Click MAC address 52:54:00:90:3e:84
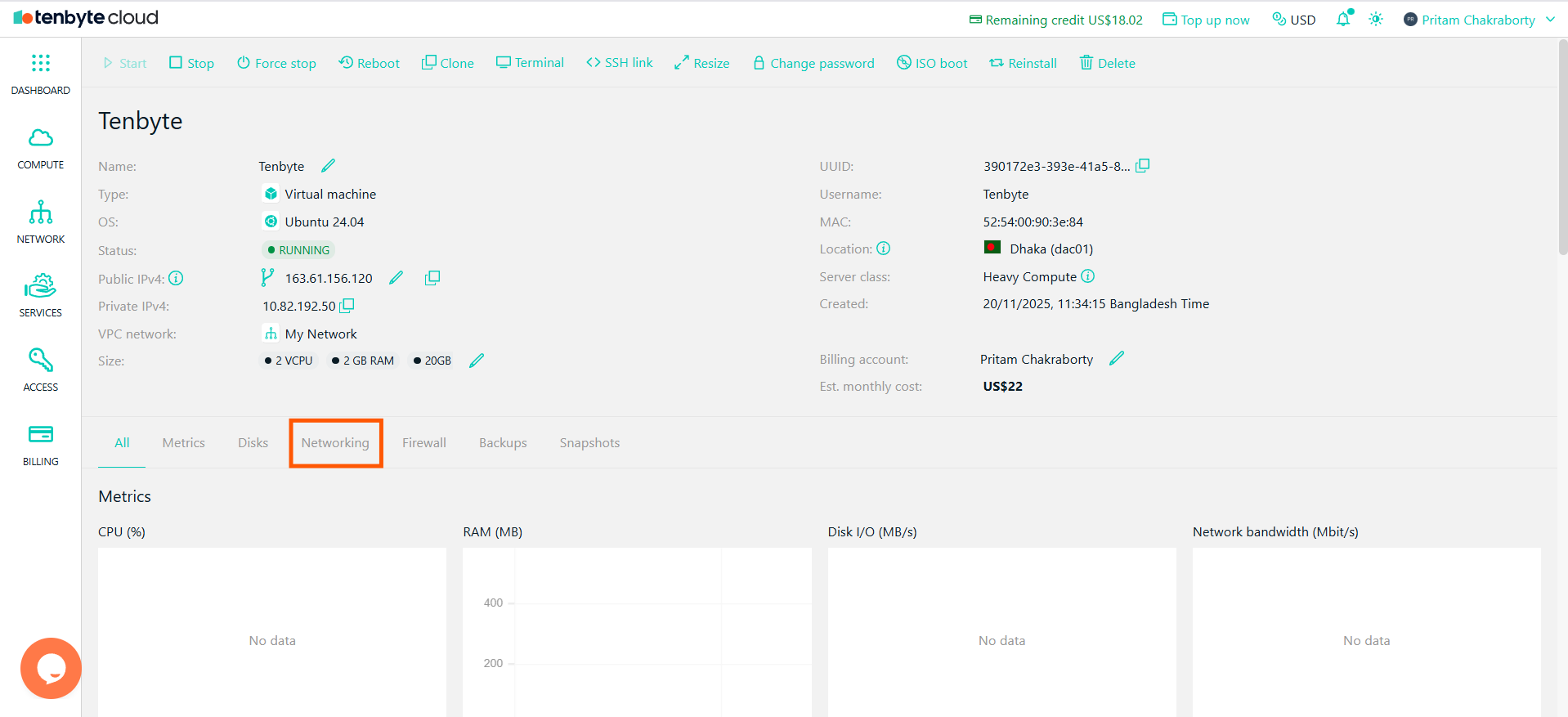Screen dimensions: 1568x717 pyautogui.click(x=1033, y=222)
